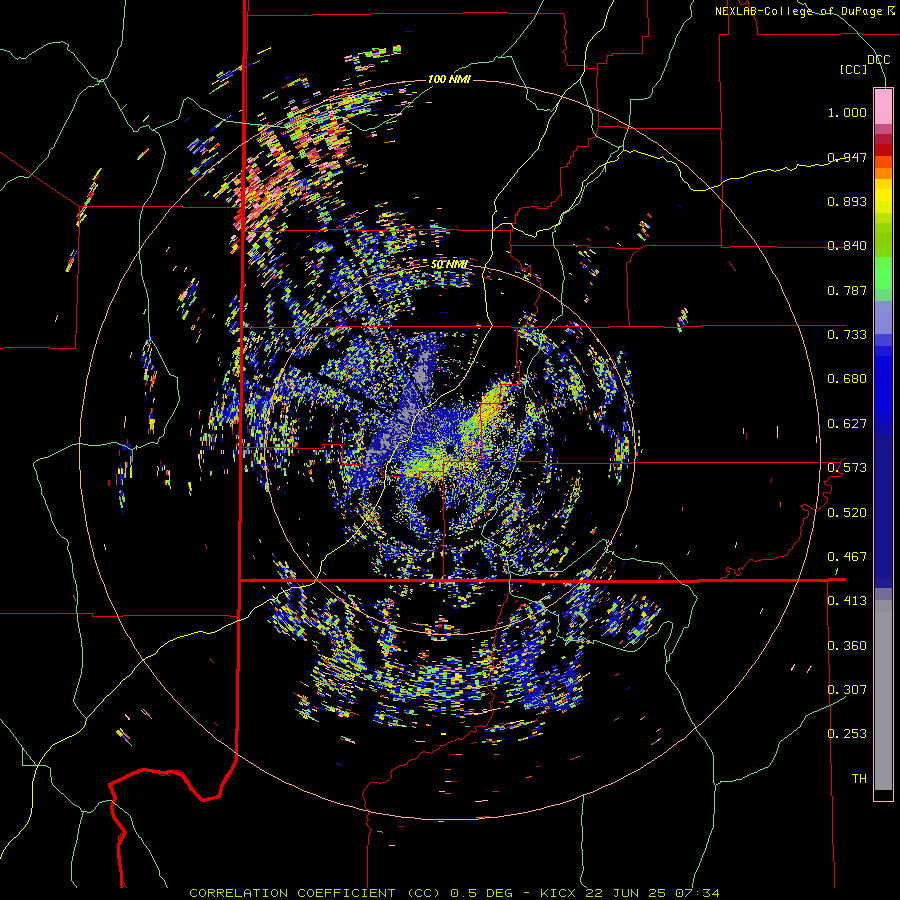Click the 0.680 legend value
The height and width of the screenshot is (900, 900).
(x=847, y=378)
